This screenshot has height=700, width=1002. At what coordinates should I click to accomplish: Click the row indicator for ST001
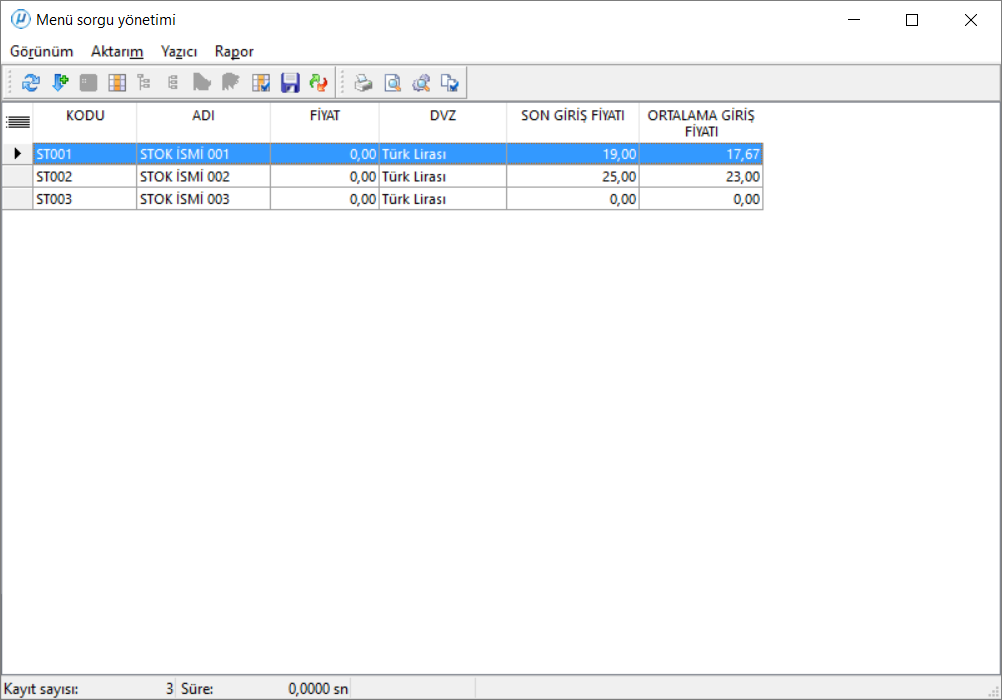[x=17, y=154]
